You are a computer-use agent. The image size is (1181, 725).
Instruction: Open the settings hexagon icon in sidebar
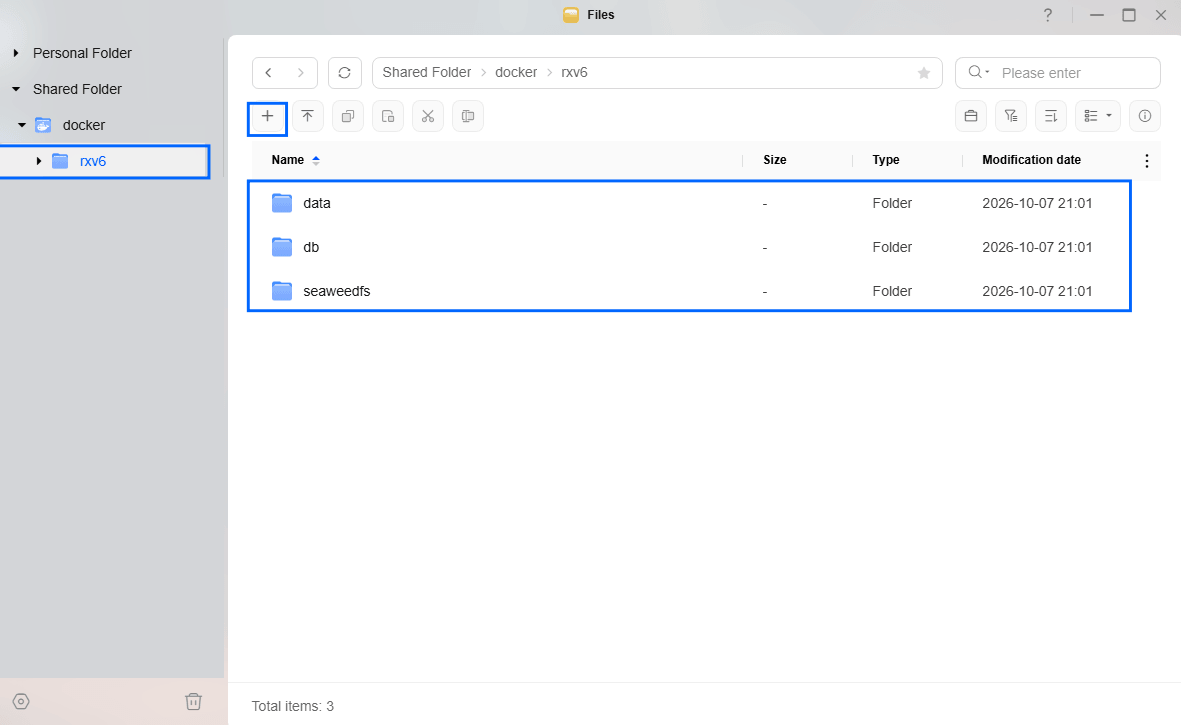point(21,702)
